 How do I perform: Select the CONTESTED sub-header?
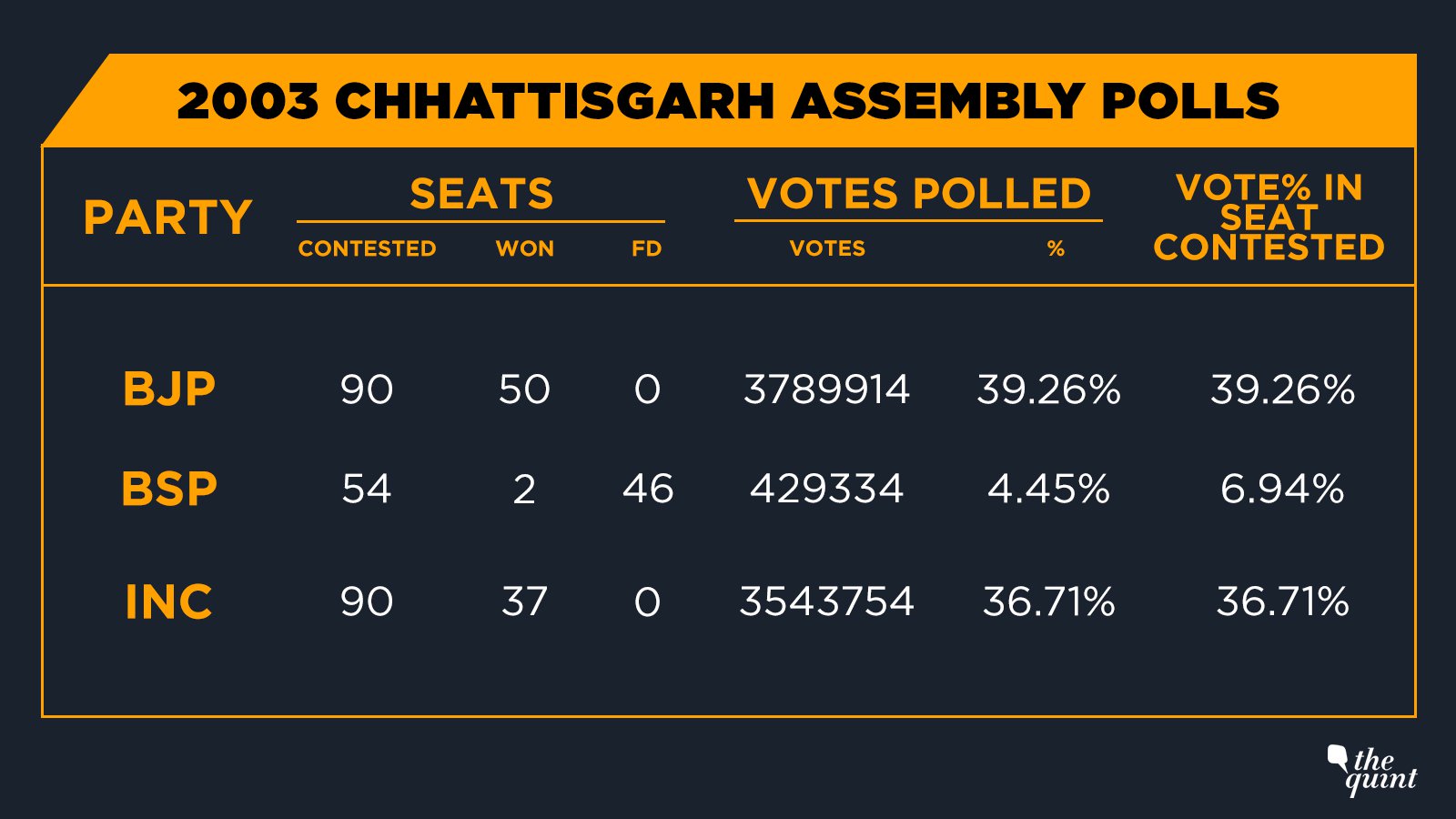click(367, 248)
